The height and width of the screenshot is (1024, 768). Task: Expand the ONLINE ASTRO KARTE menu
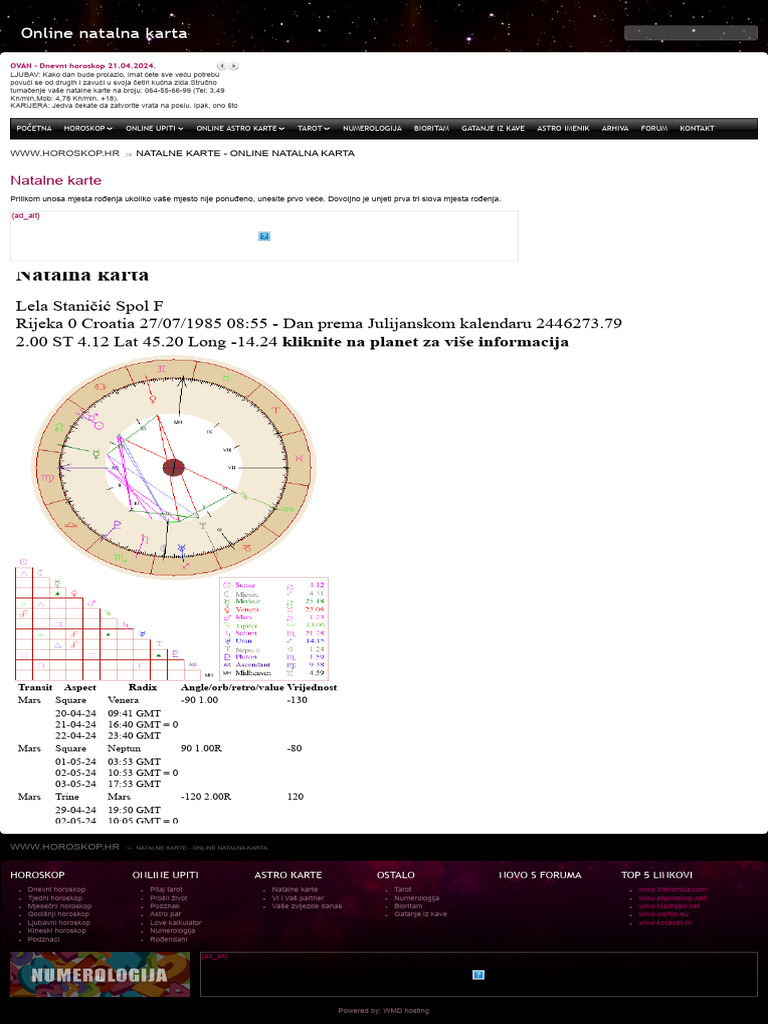[240, 129]
